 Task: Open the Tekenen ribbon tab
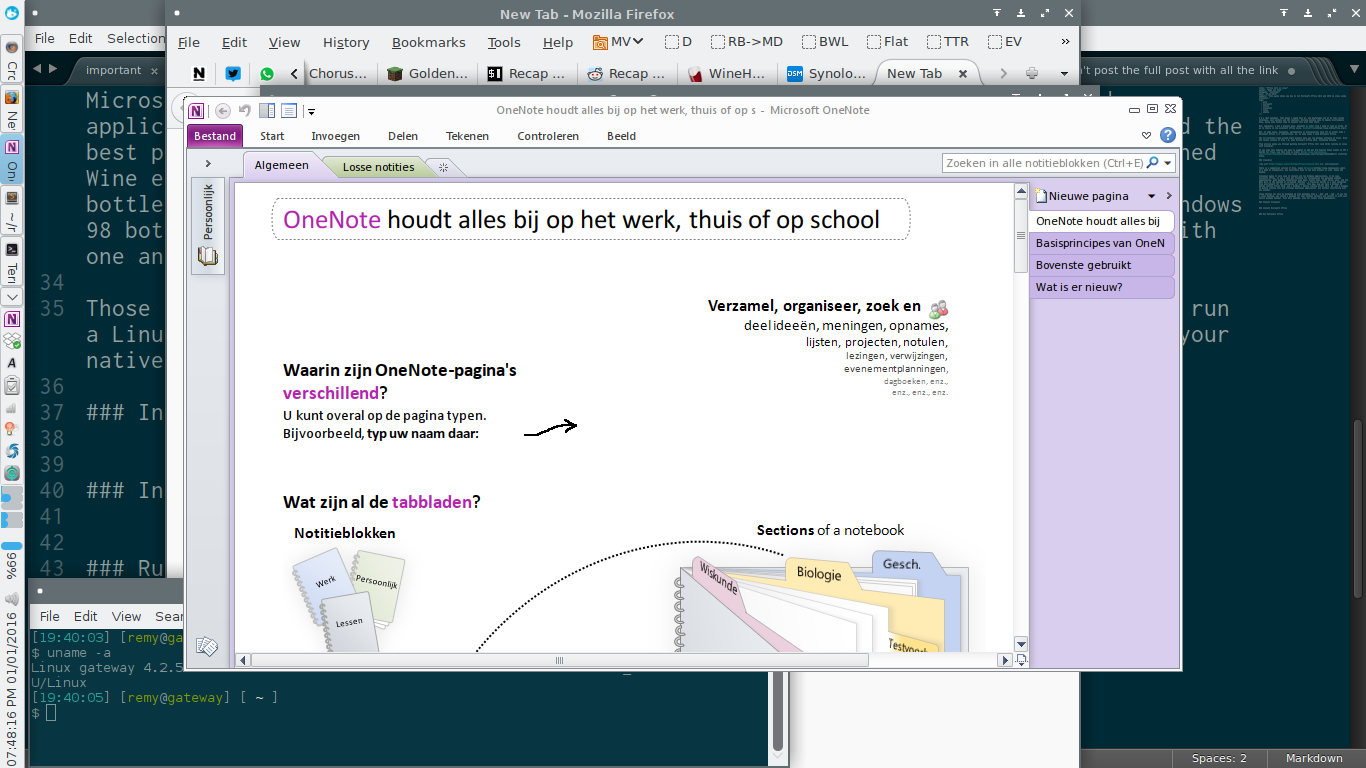pyautogui.click(x=468, y=136)
